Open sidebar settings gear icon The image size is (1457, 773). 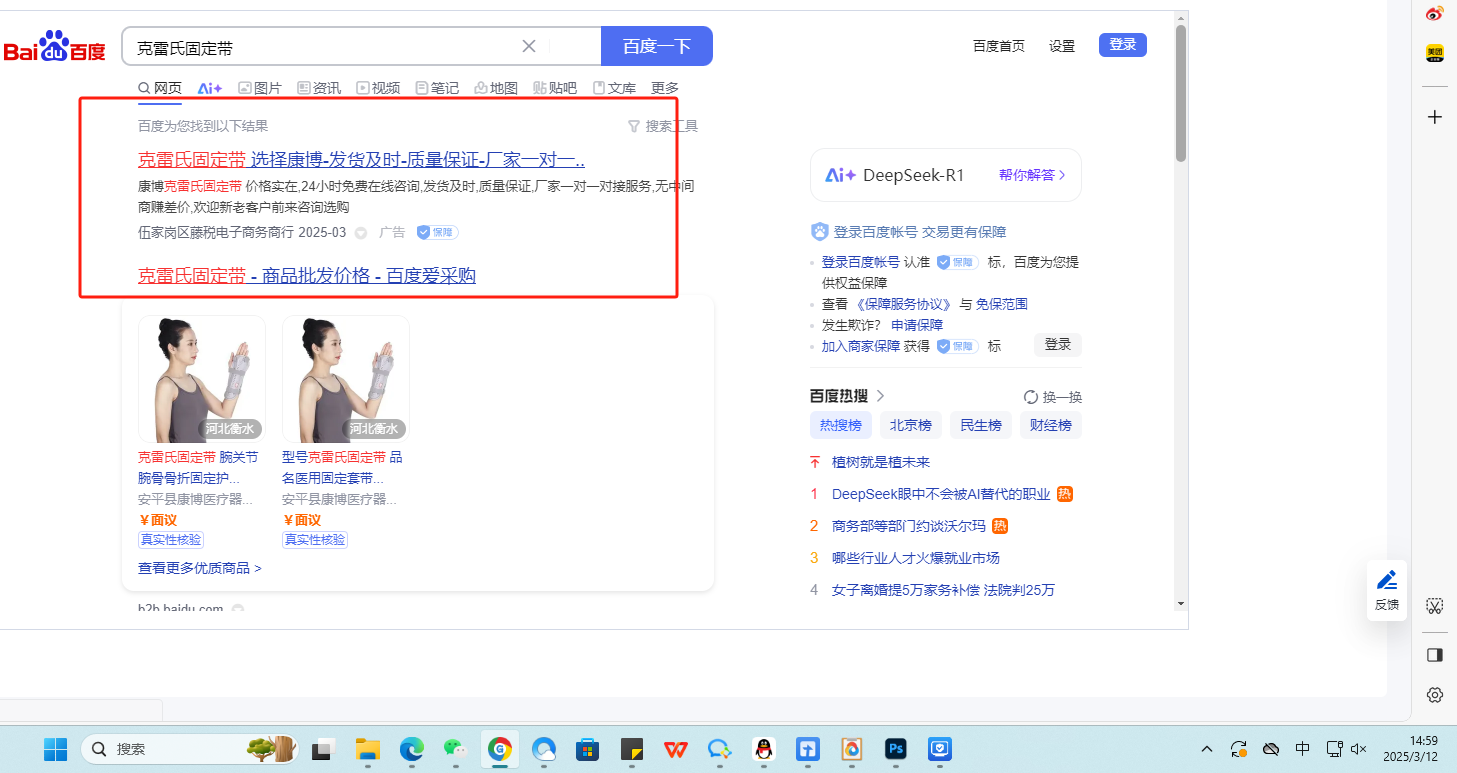(x=1435, y=695)
